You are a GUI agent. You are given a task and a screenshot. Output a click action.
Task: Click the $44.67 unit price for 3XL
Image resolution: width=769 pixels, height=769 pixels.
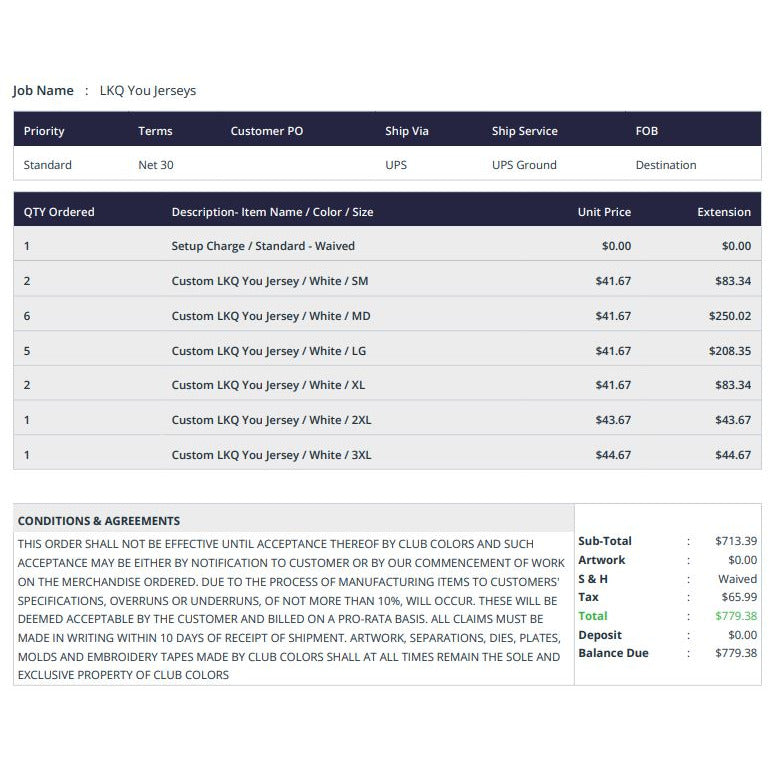(x=613, y=455)
